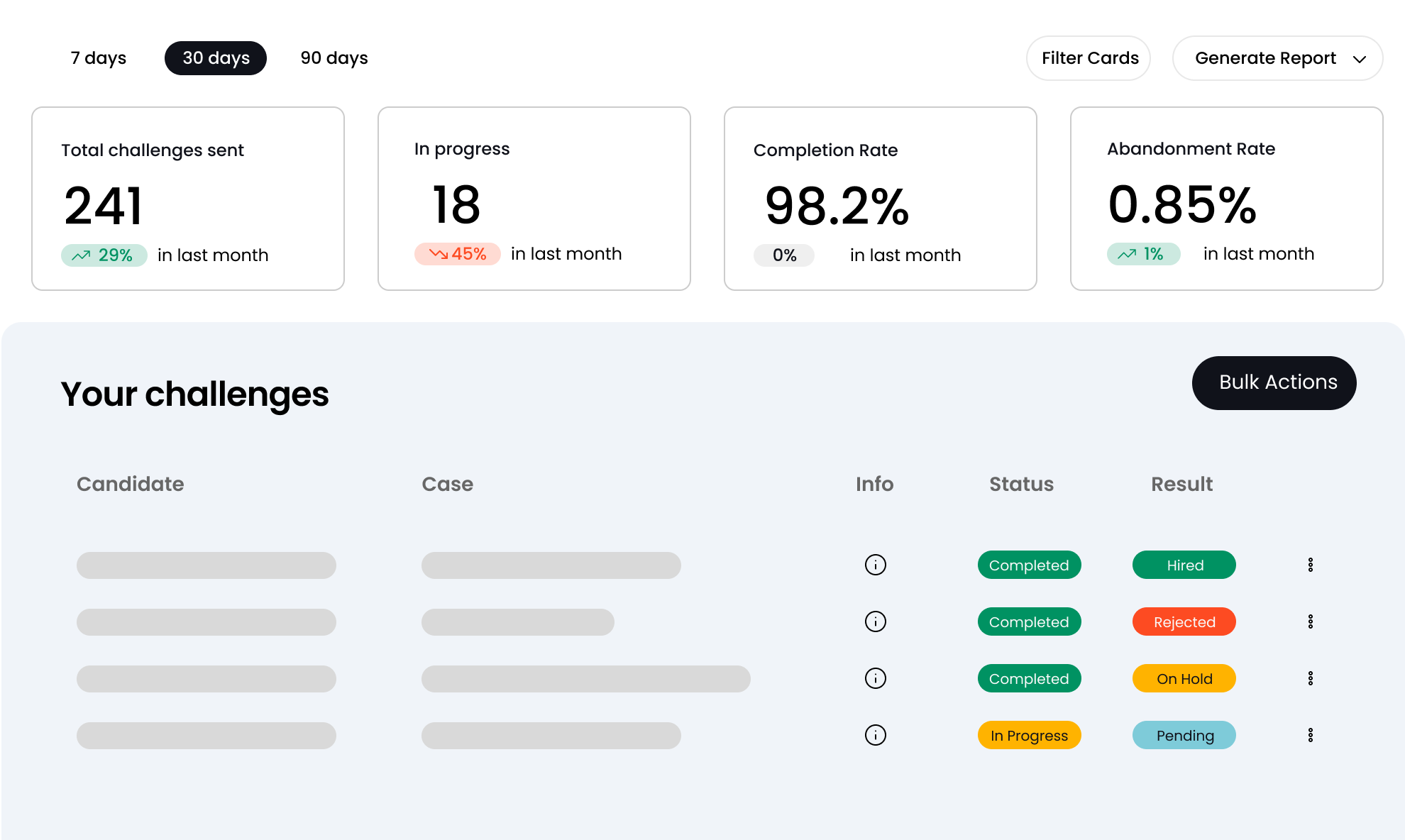Expand the Generate Report dropdown arrow
The width and height of the screenshot is (1405, 840).
click(1359, 59)
